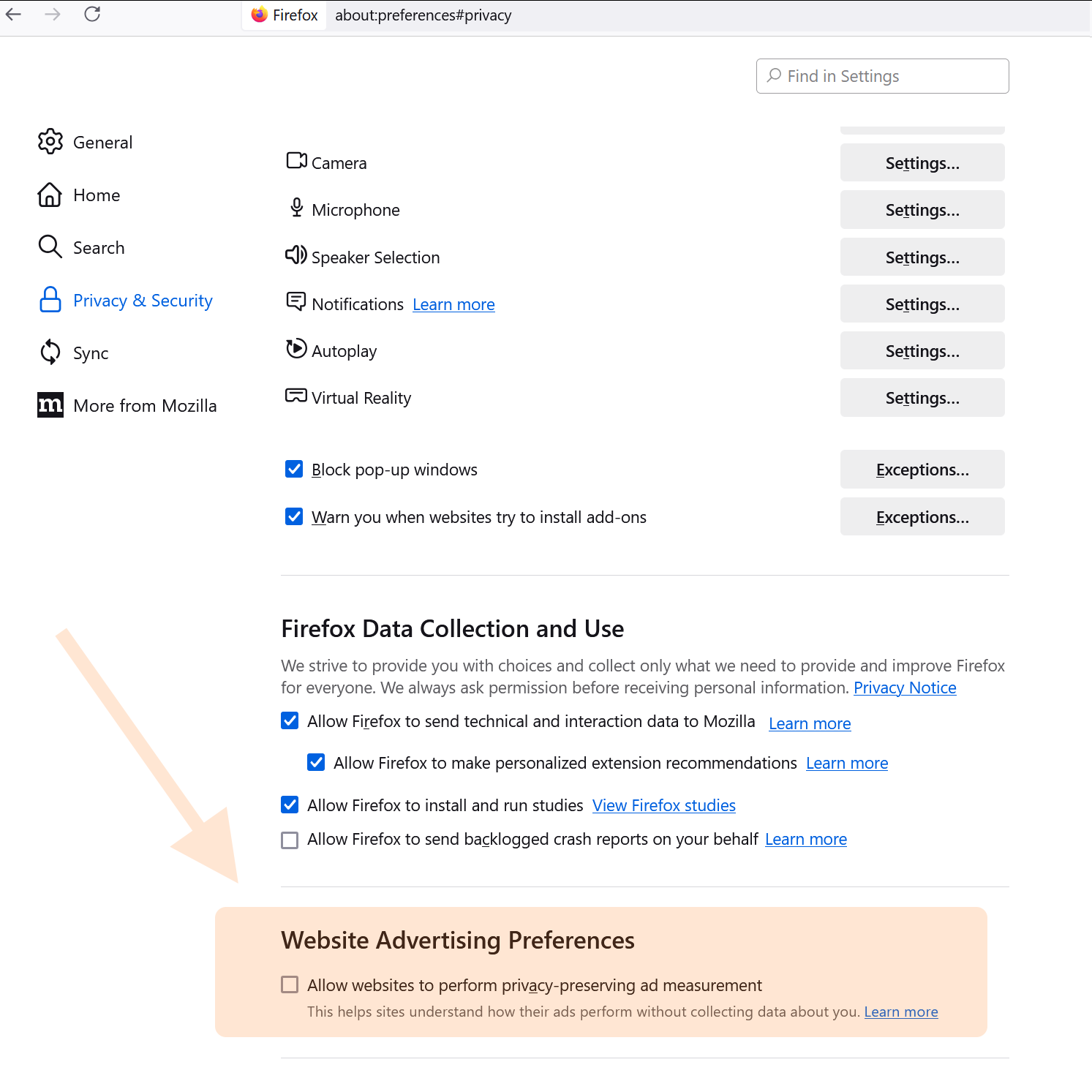The image size is (1092, 1092).
Task: Click the back arrow navigation icon
Action: (x=14, y=14)
